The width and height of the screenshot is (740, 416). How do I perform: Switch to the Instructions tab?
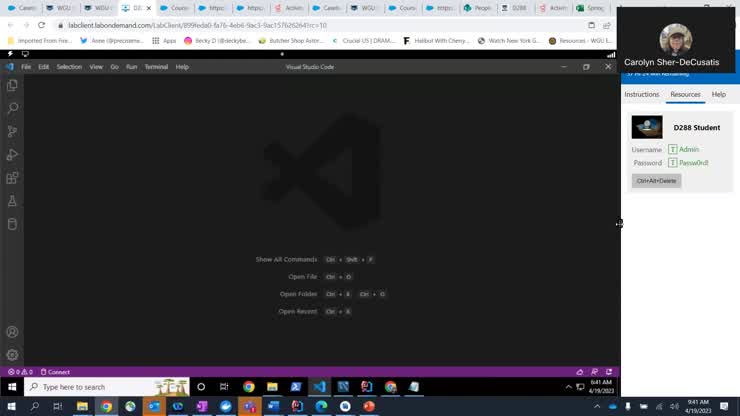coord(641,94)
